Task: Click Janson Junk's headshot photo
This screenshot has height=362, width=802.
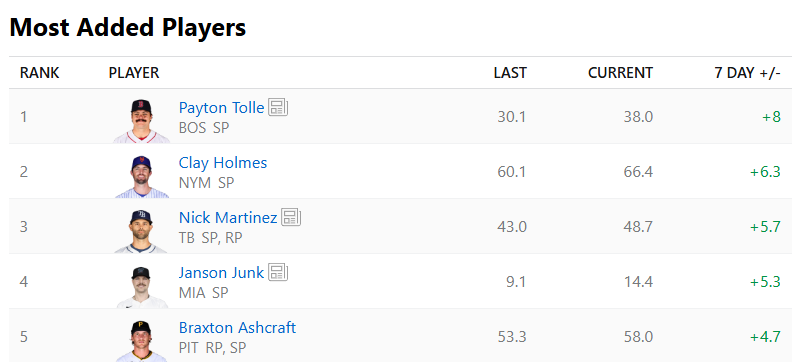Action: 141,286
